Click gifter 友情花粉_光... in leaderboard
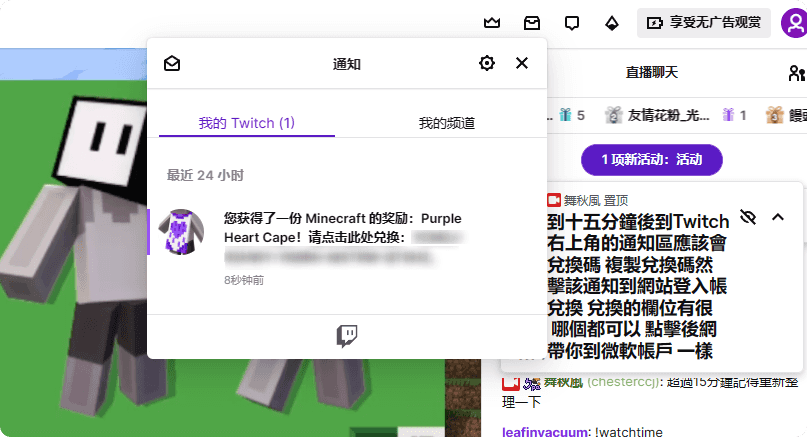807x437 pixels. 668,115
